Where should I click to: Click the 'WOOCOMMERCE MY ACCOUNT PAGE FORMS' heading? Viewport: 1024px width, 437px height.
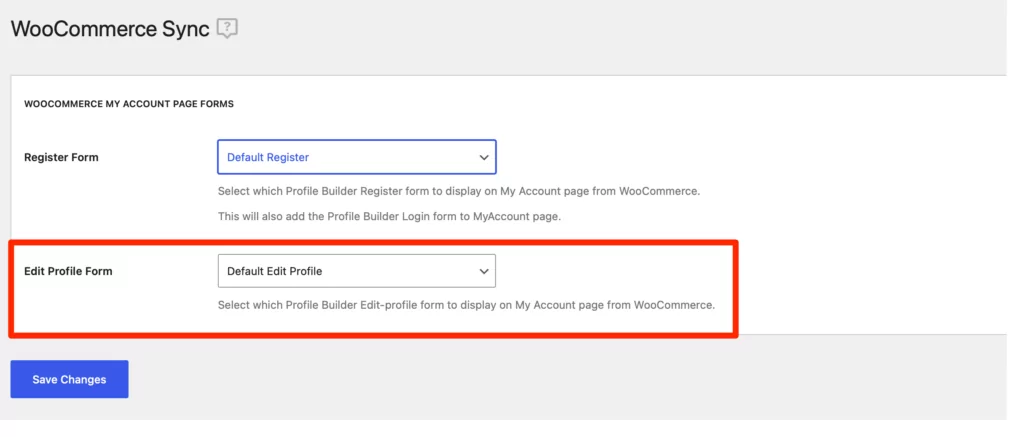pyautogui.click(x=129, y=104)
